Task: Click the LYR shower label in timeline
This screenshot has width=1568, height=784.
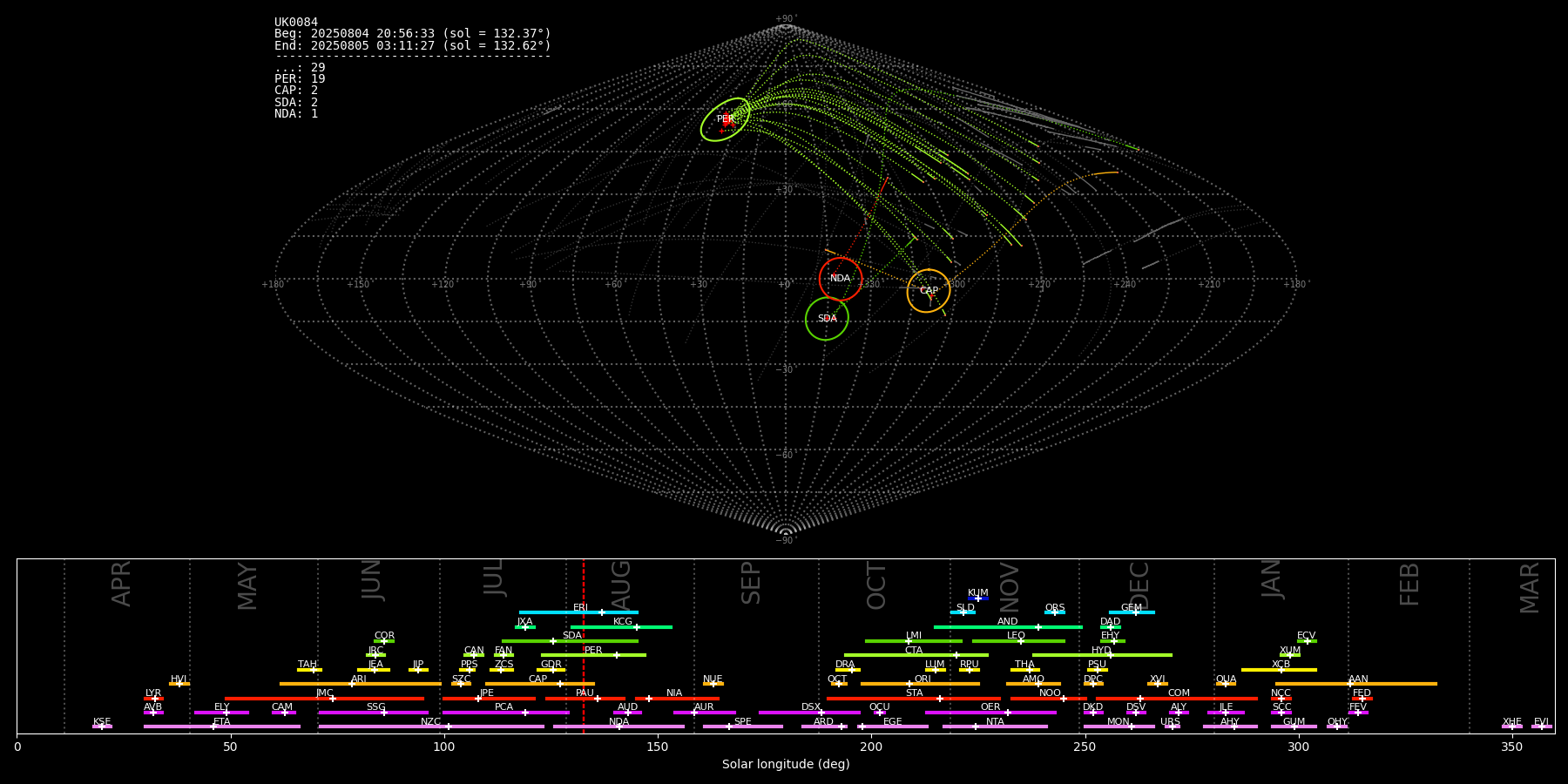Action: pyautogui.click(x=153, y=693)
